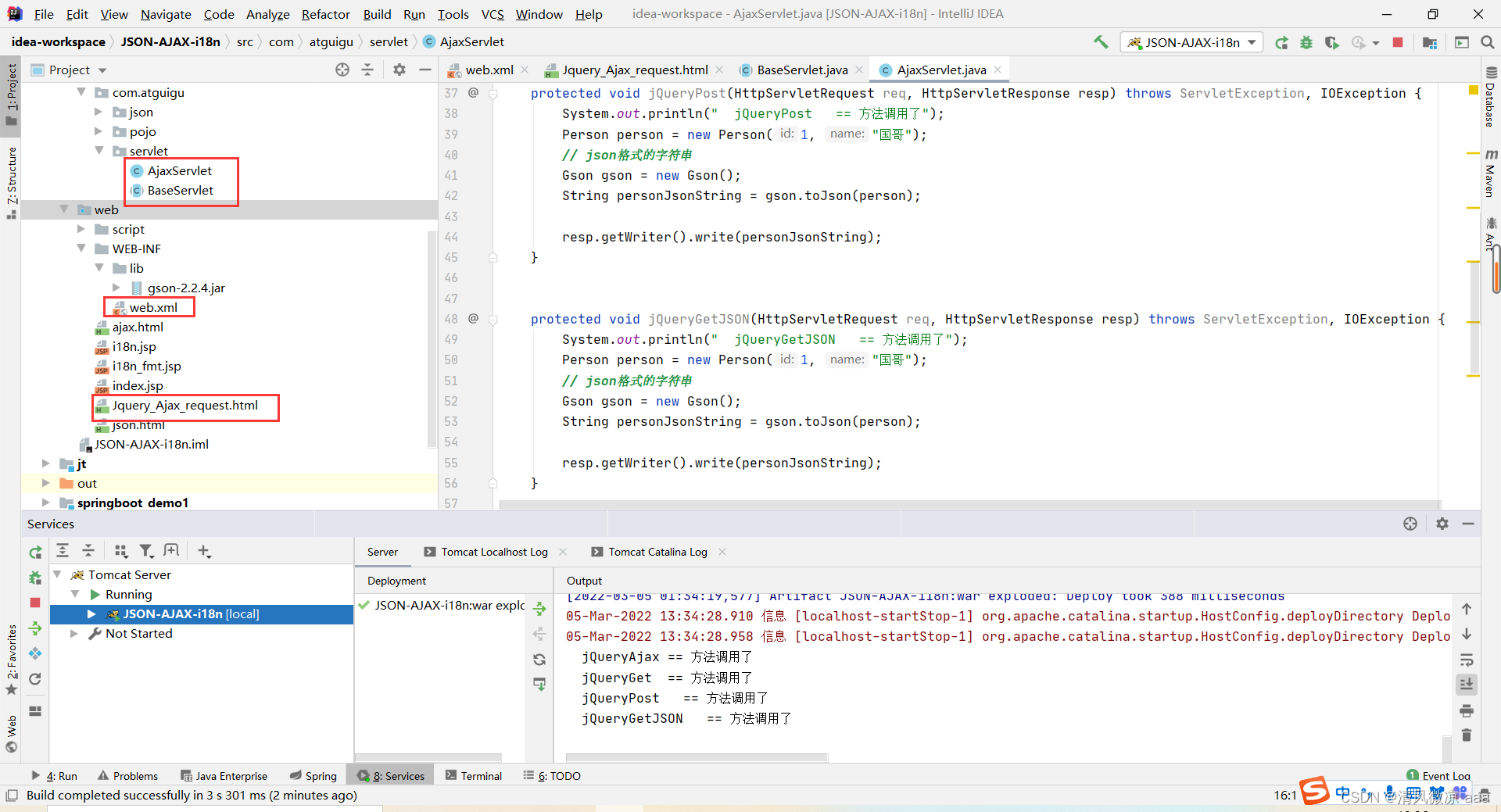Open the JSON-AJAX-i18n run configuration dropdown
The height and width of the screenshot is (812, 1501).
pyautogui.click(x=1192, y=42)
